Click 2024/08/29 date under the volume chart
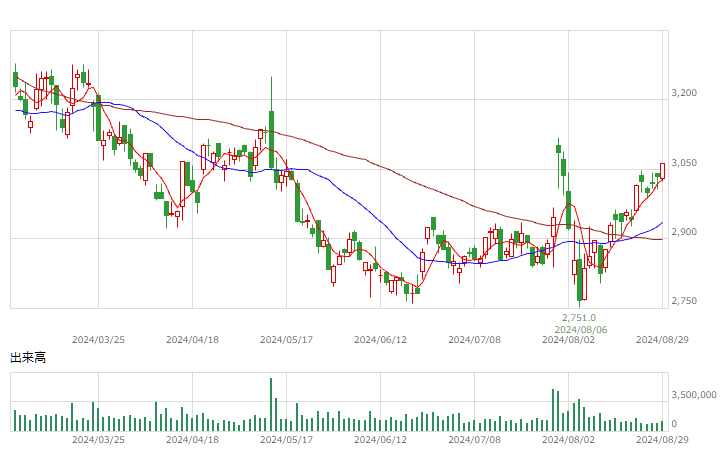 (662, 440)
